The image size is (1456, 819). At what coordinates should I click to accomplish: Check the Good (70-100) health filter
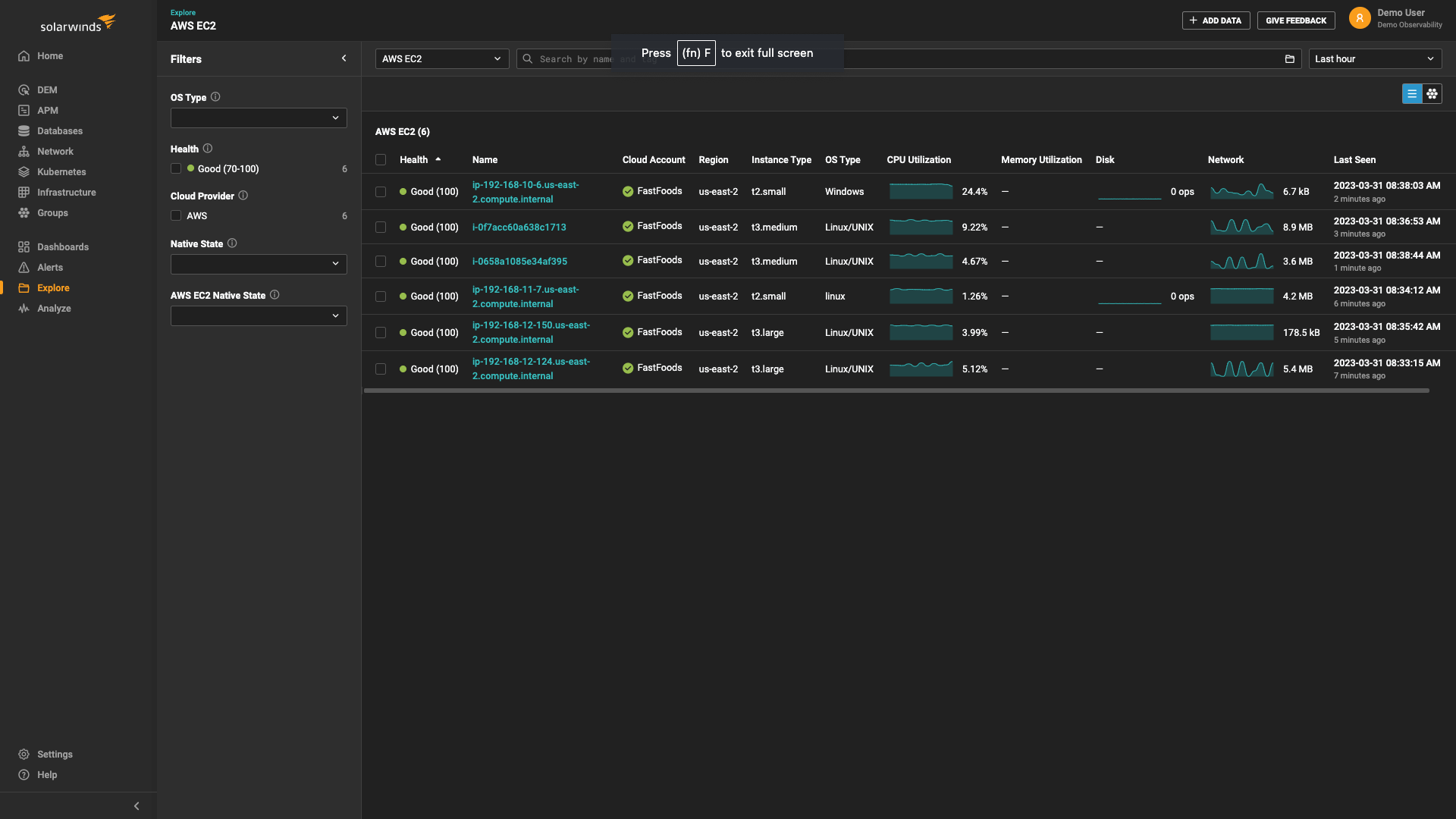click(x=176, y=168)
